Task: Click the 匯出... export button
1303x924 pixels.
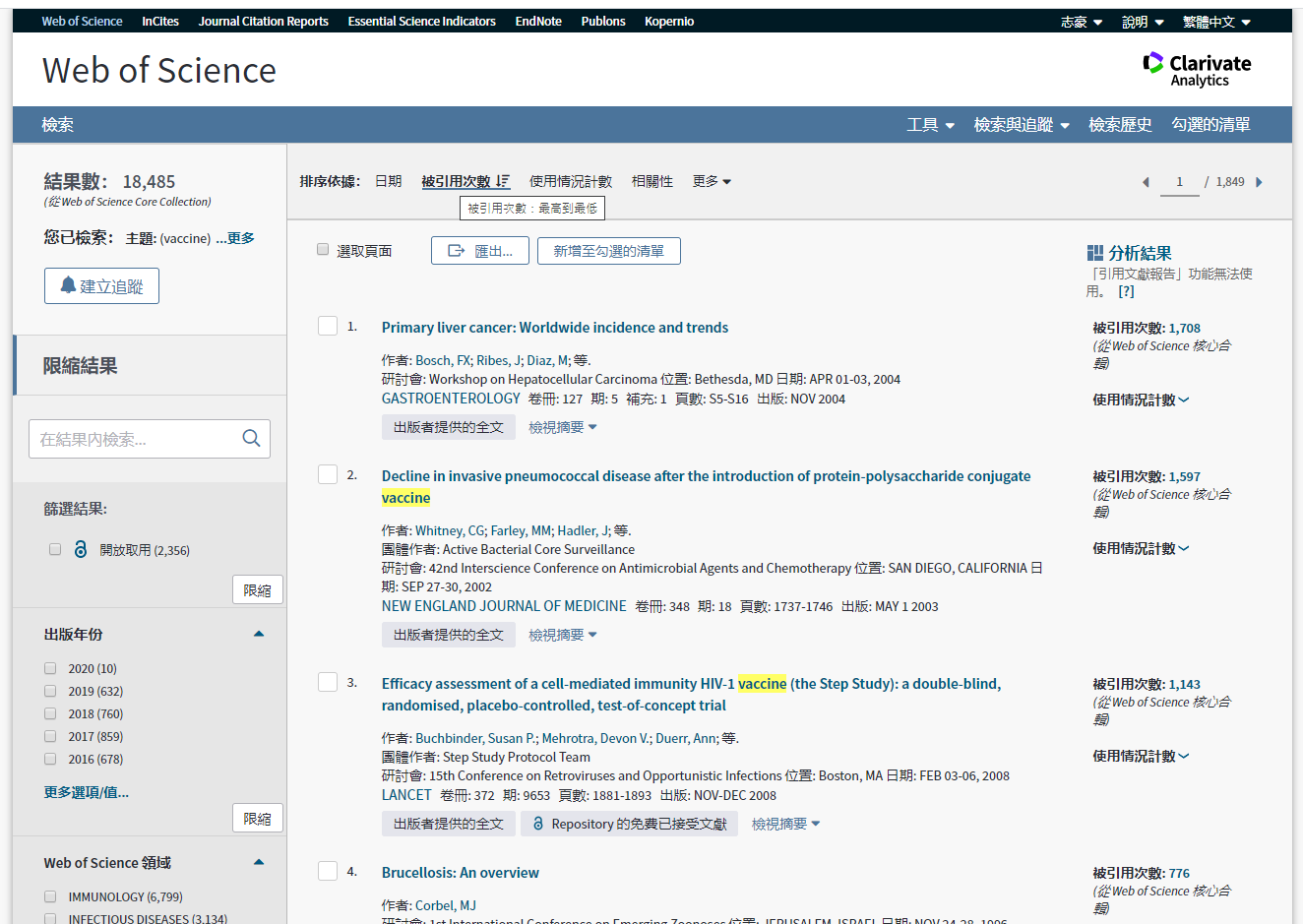Action: point(480,251)
